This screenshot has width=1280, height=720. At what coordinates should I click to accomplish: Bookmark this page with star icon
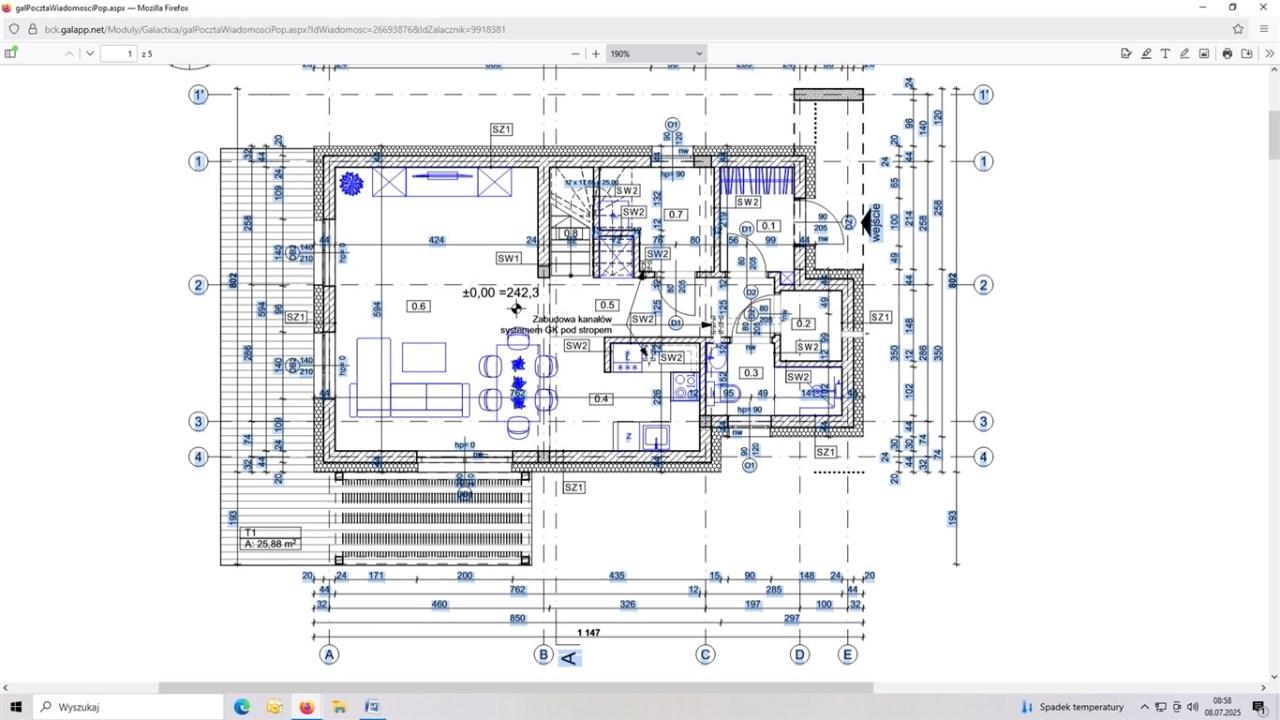(x=1238, y=29)
